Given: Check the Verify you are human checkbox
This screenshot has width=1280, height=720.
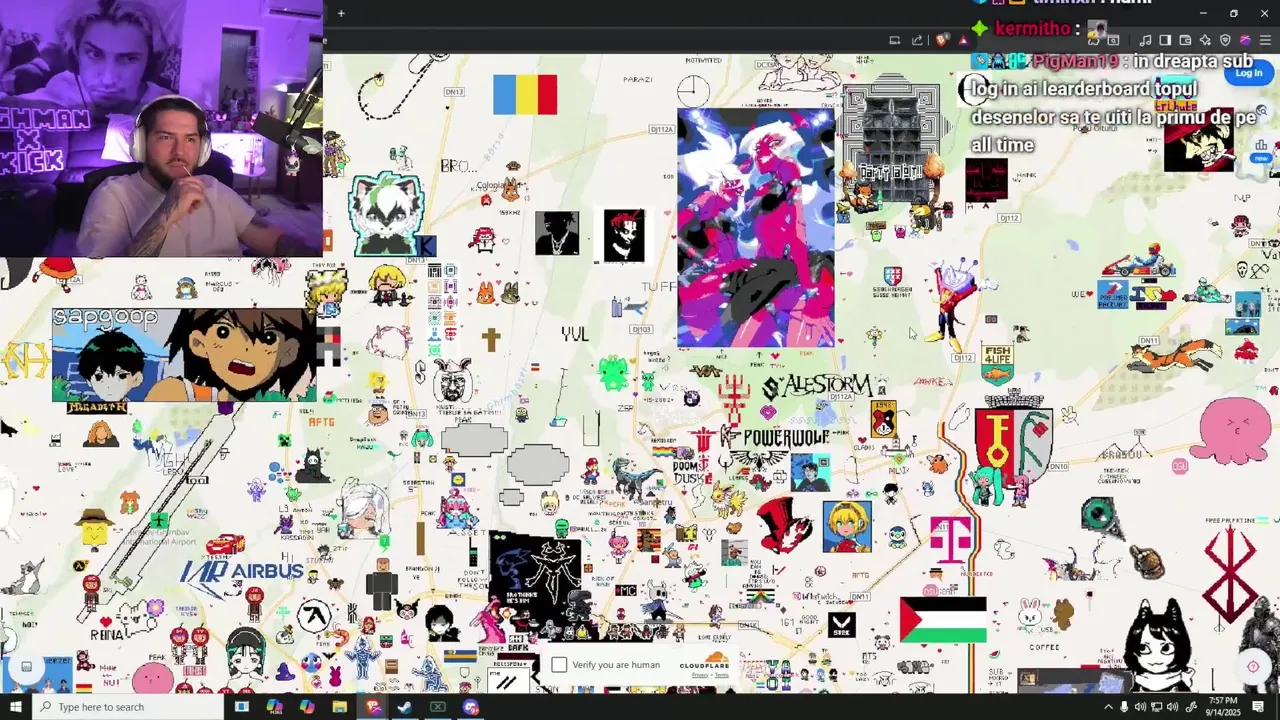Looking at the screenshot, I should (559, 665).
